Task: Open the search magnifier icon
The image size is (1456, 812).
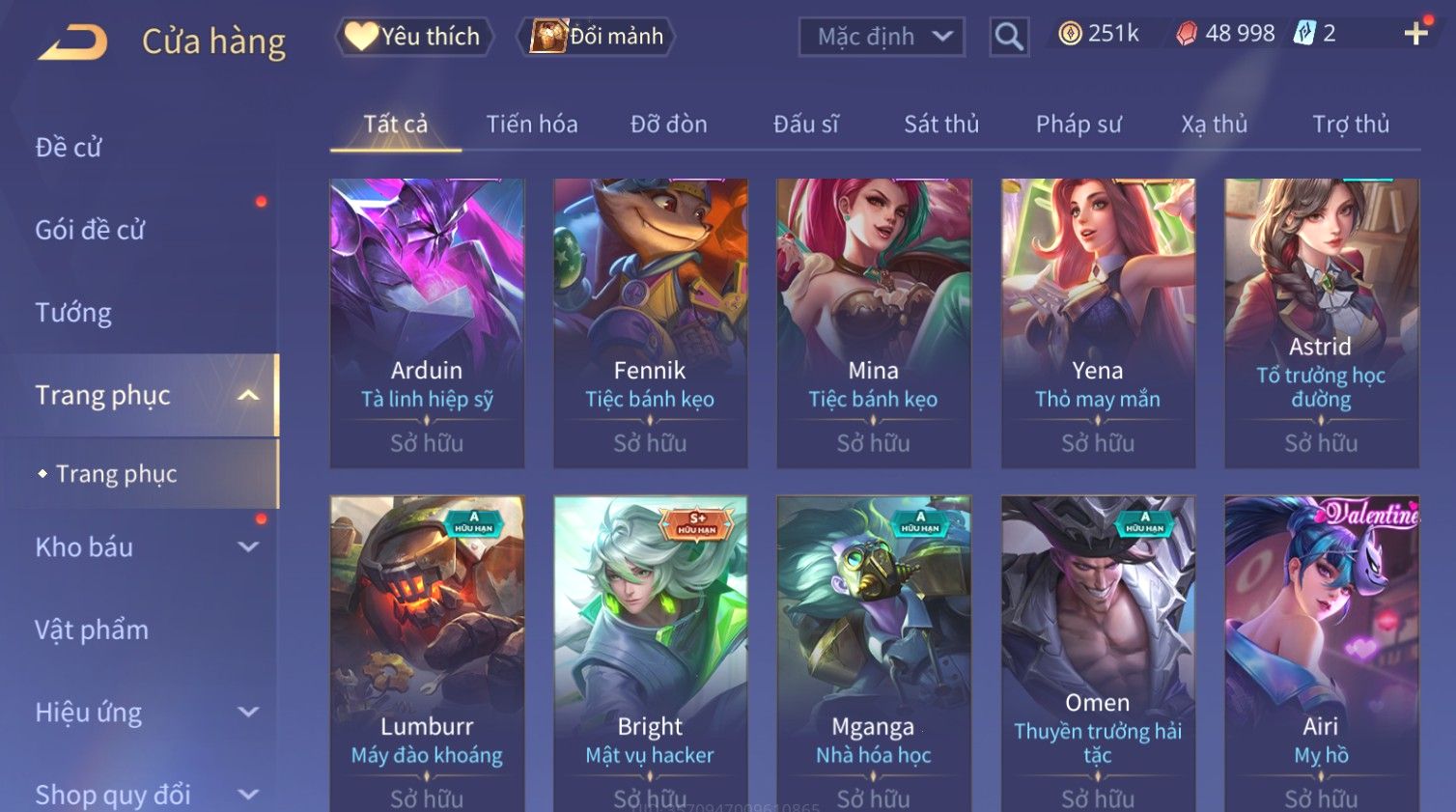Action: (1009, 37)
